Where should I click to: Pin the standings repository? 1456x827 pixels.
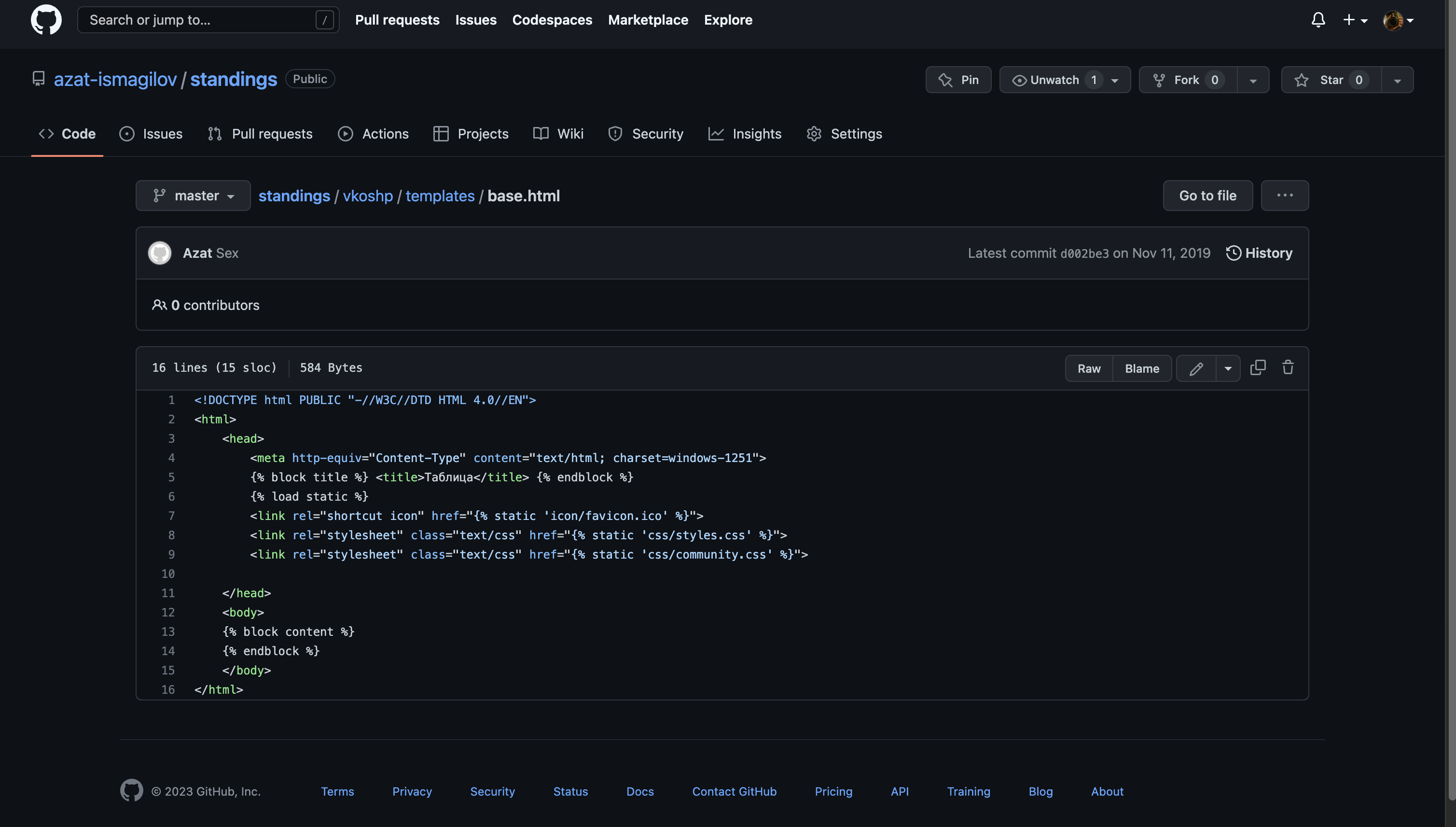pos(958,80)
